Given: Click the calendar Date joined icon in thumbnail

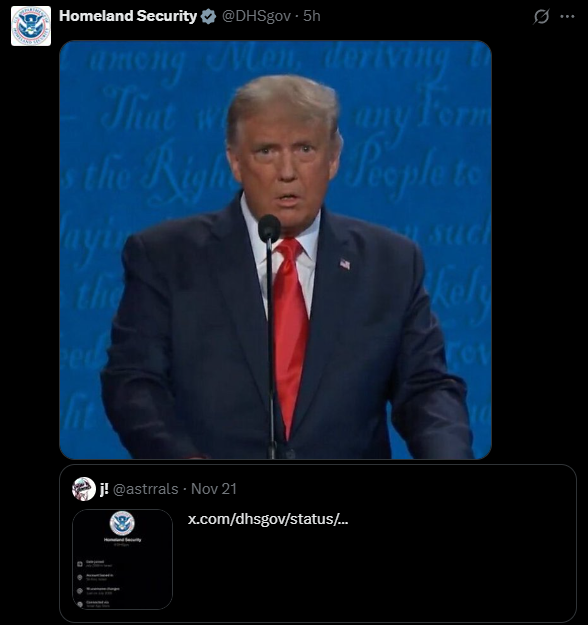Looking at the screenshot, I should click(x=80, y=564).
